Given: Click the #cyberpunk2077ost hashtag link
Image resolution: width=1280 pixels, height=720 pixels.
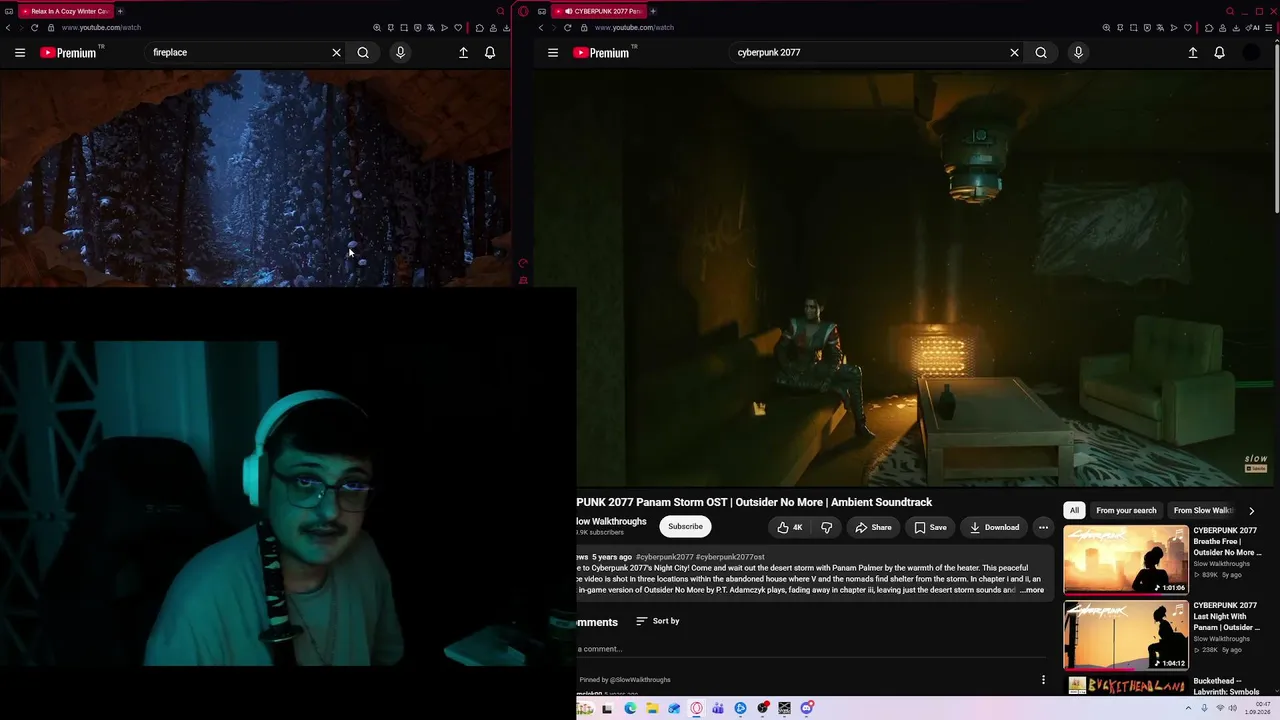Looking at the screenshot, I should (730, 557).
